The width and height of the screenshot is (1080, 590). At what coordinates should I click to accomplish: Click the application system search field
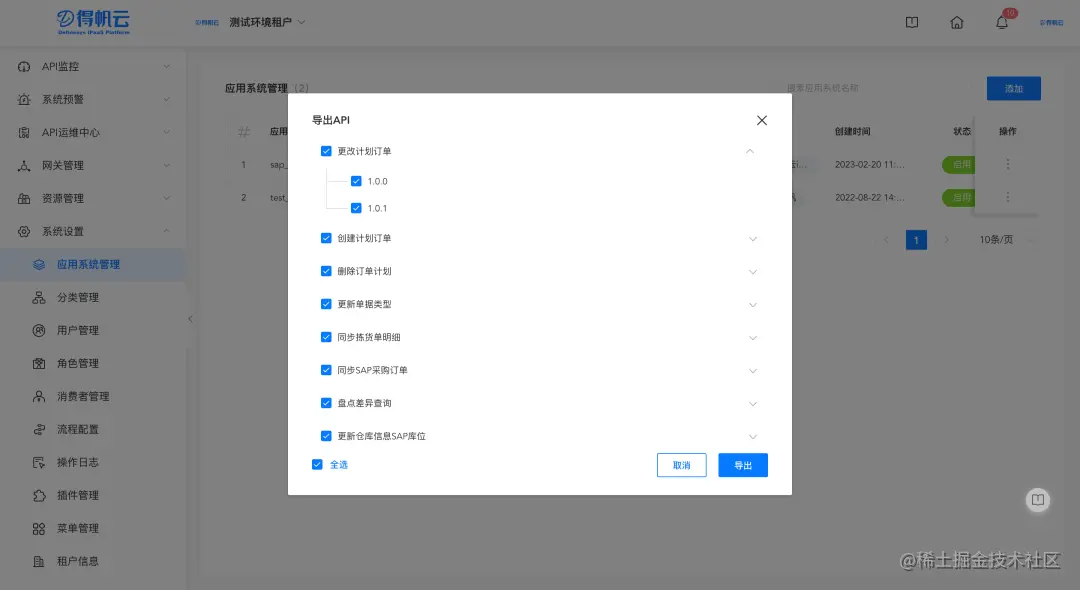875,88
